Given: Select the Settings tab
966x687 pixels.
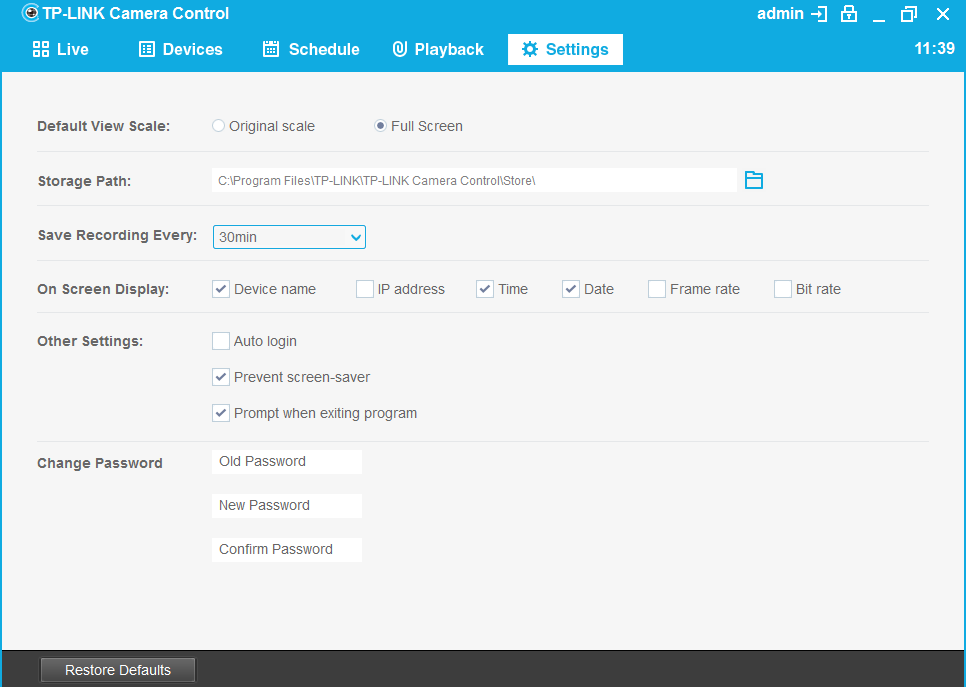Looking at the screenshot, I should 565,49.
